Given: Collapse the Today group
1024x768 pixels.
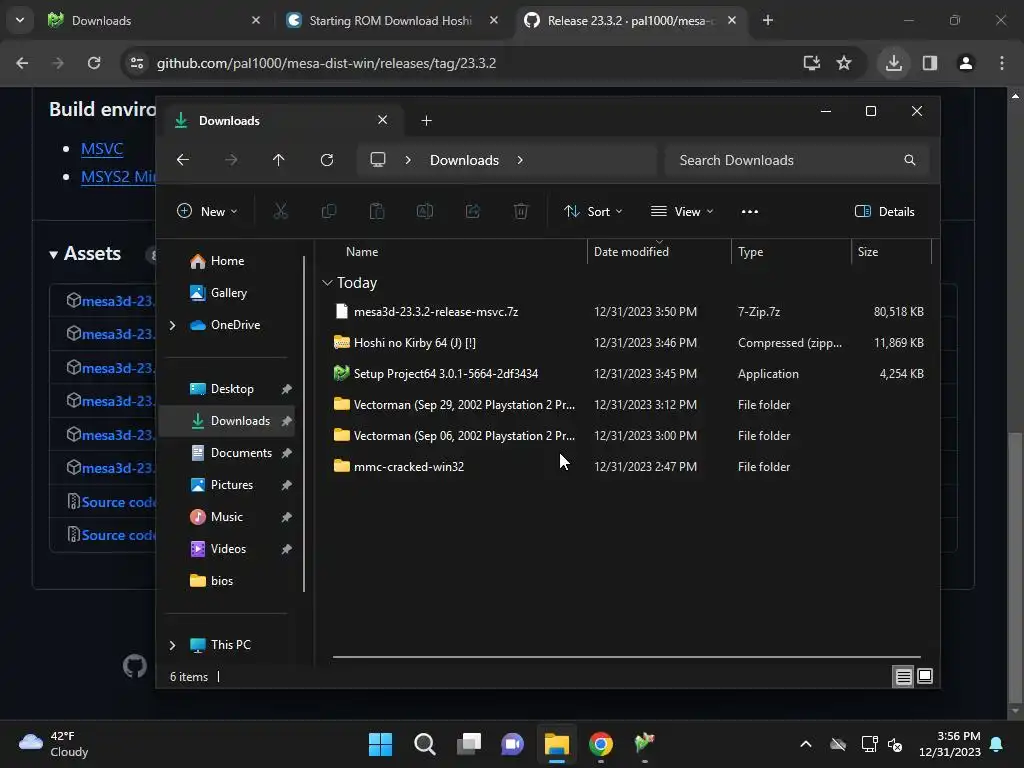Looking at the screenshot, I should [327, 283].
